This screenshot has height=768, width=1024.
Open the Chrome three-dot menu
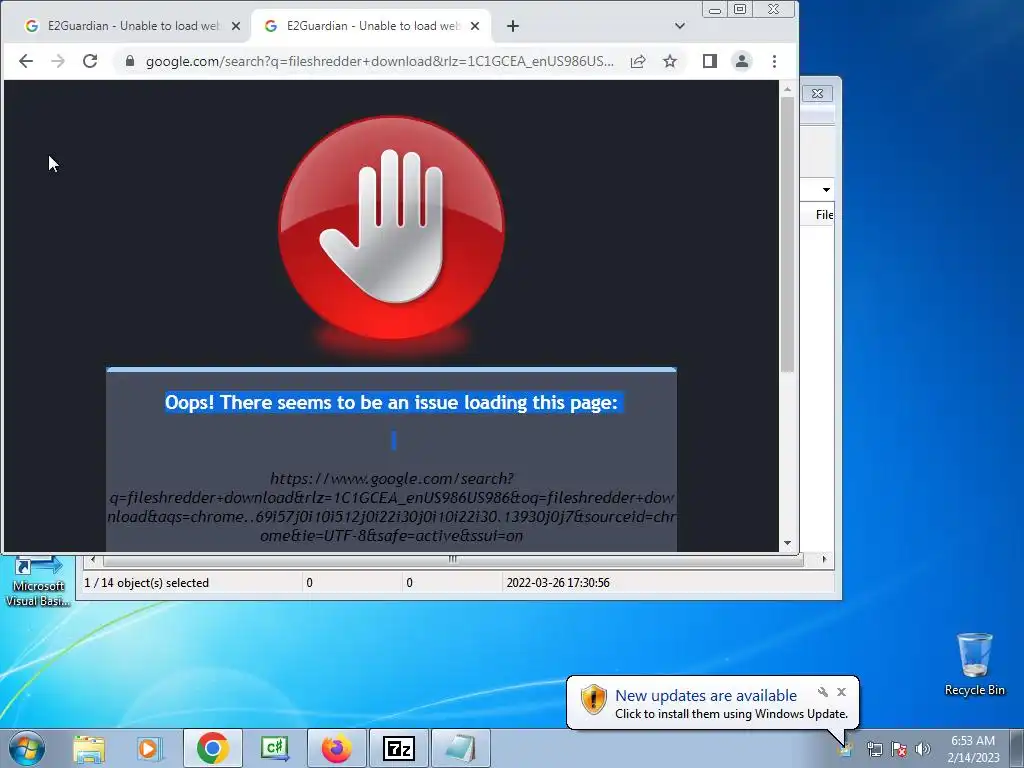[775, 61]
